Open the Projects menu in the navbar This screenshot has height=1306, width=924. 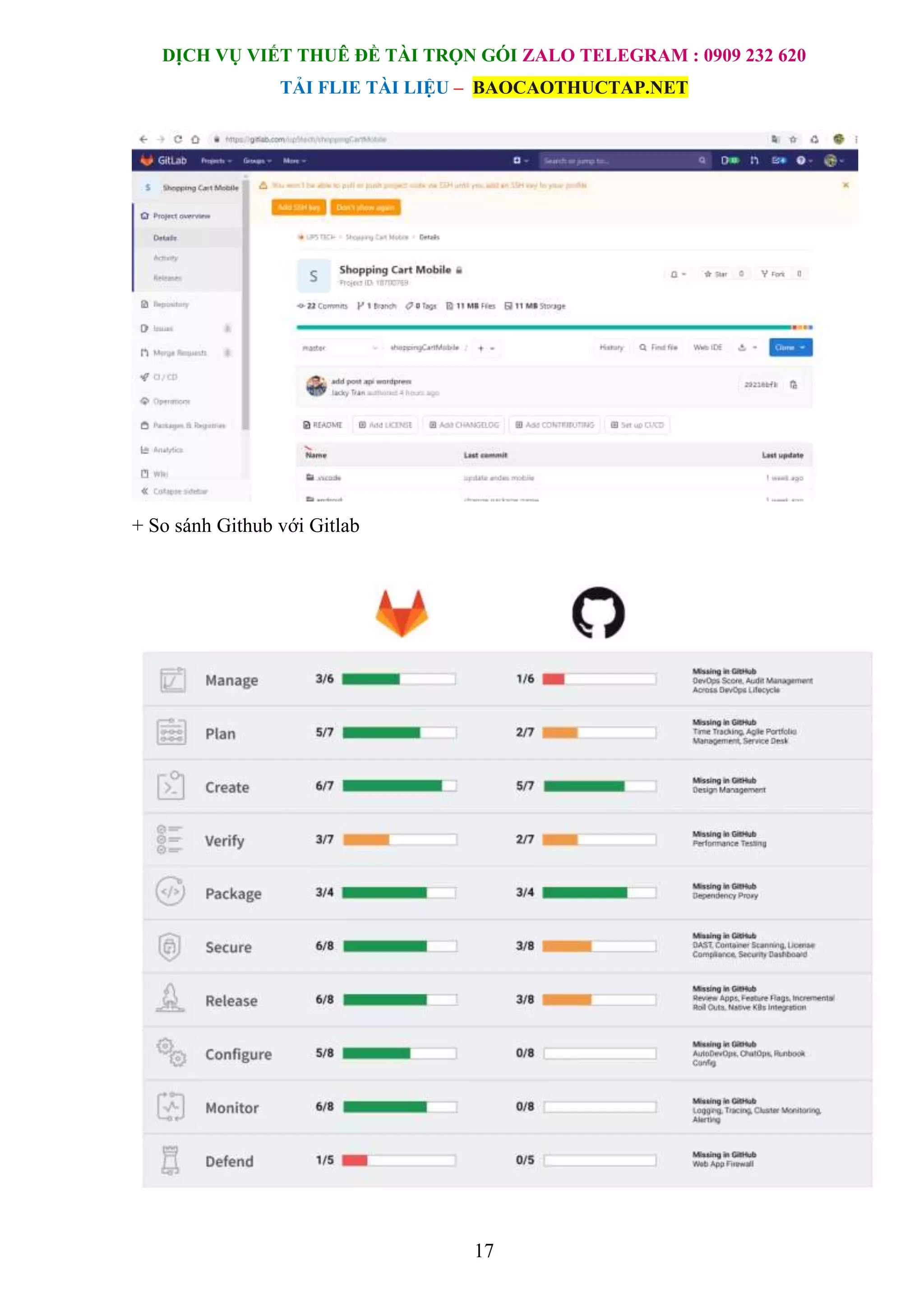point(216,161)
